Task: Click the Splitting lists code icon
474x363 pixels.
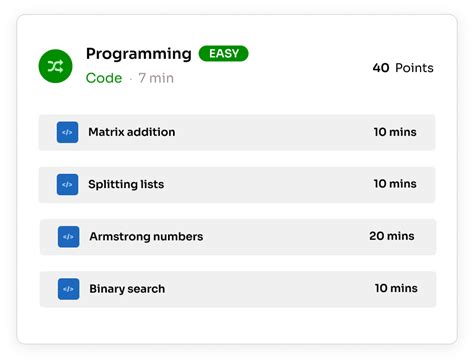Action: click(x=67, y=184)
